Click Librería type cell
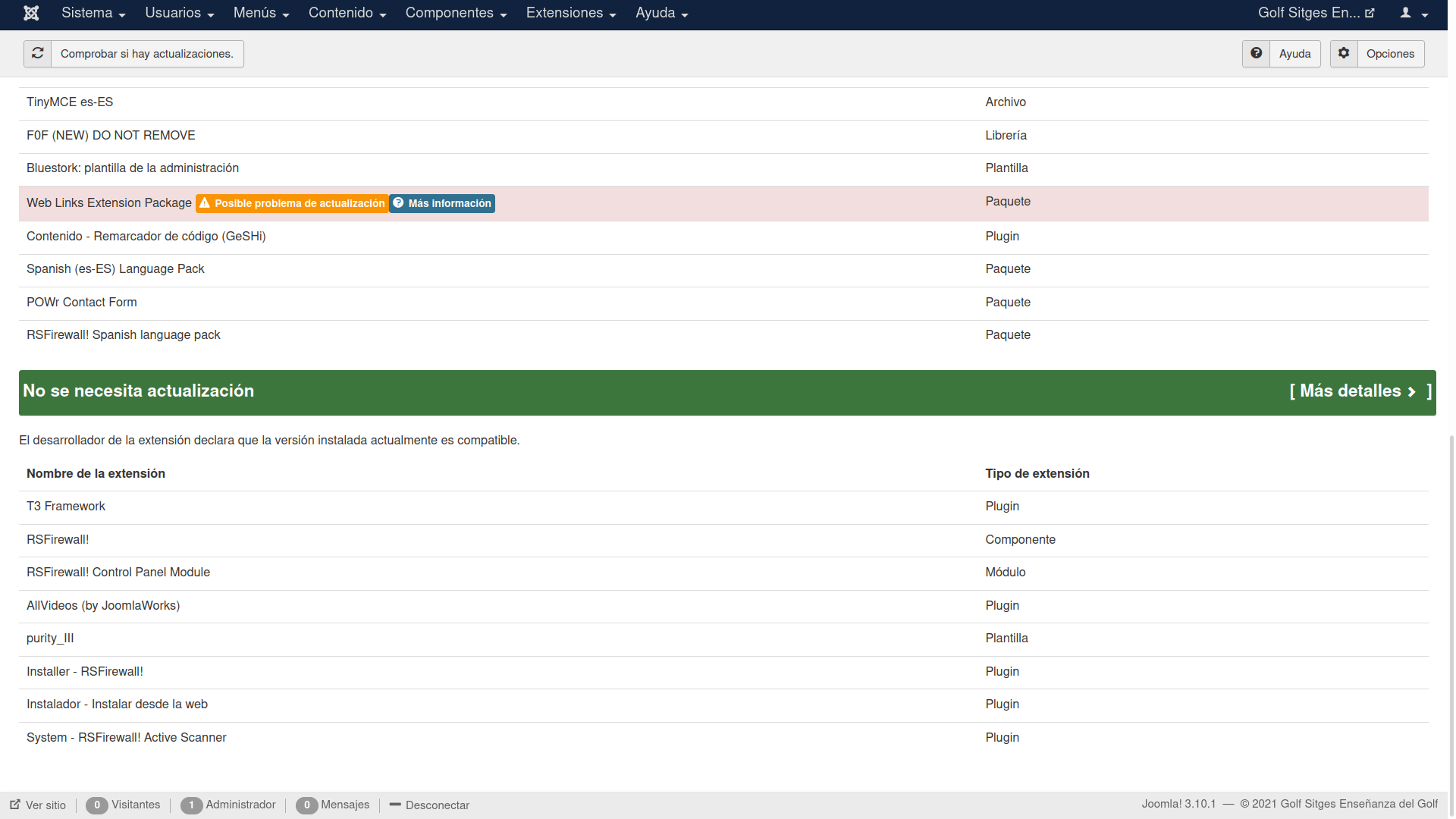Image resolution: width=1456 pixels, height=819 pixels. pos(1006,136)
